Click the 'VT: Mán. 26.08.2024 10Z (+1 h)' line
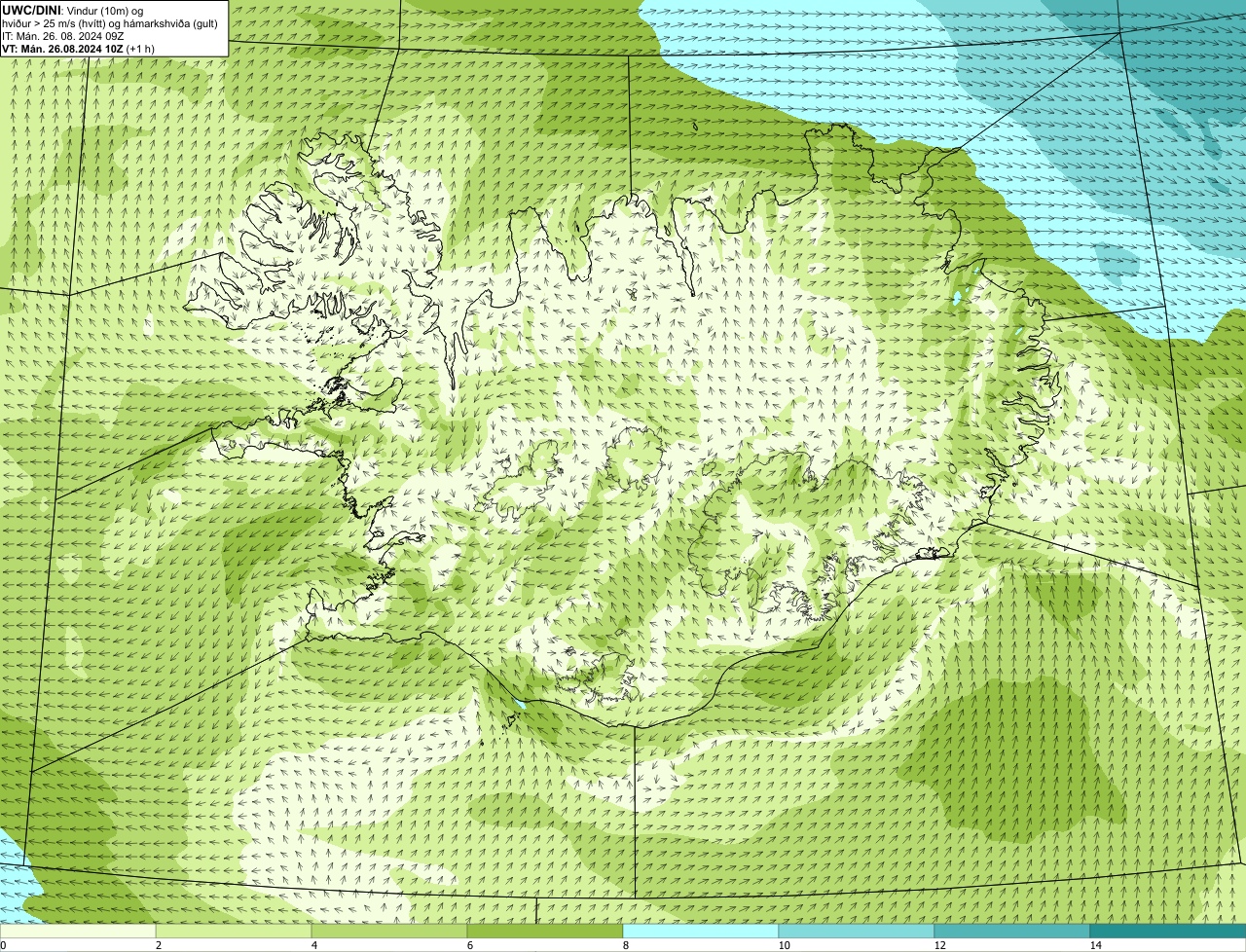The width and height of the screenshot is (1246, 952). click(x=79, y=48)
